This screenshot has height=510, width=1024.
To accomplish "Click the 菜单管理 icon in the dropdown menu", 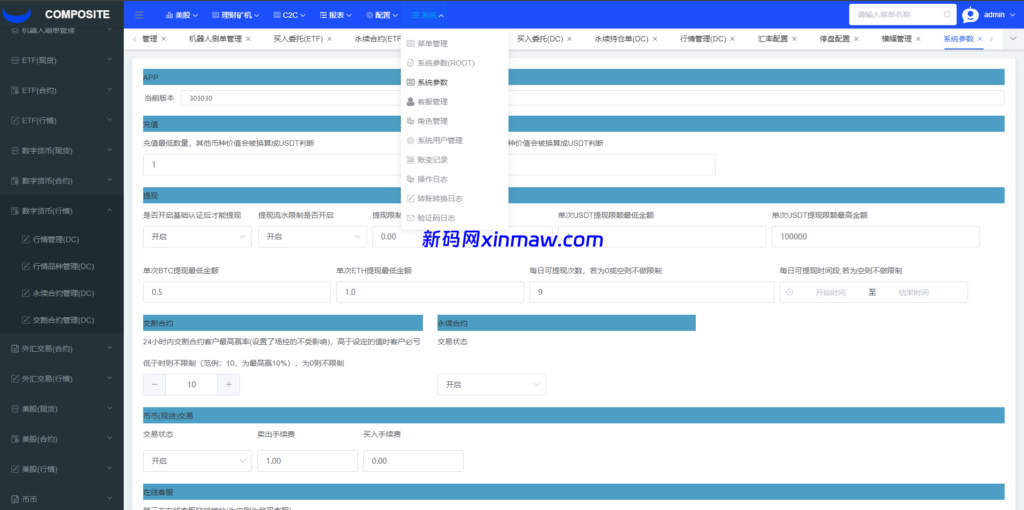I will coord(410,44).
